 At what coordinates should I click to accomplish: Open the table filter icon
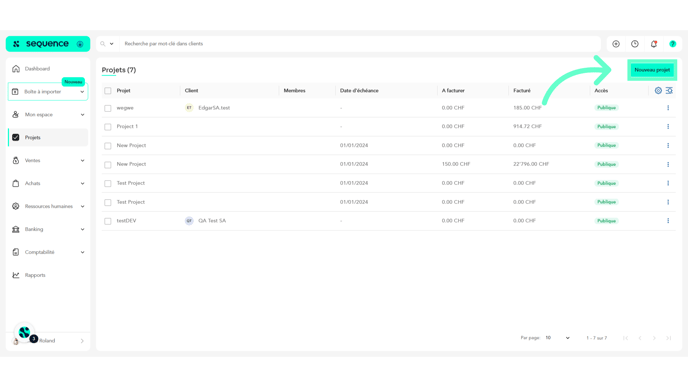point(669,90)
